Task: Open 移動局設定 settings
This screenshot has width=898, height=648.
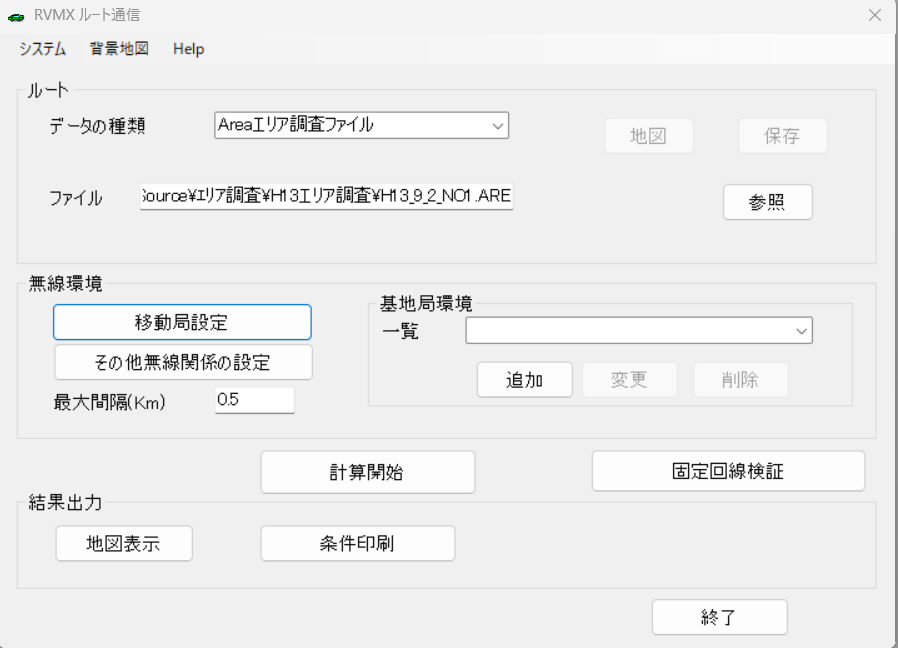Action: pos(182,322)
